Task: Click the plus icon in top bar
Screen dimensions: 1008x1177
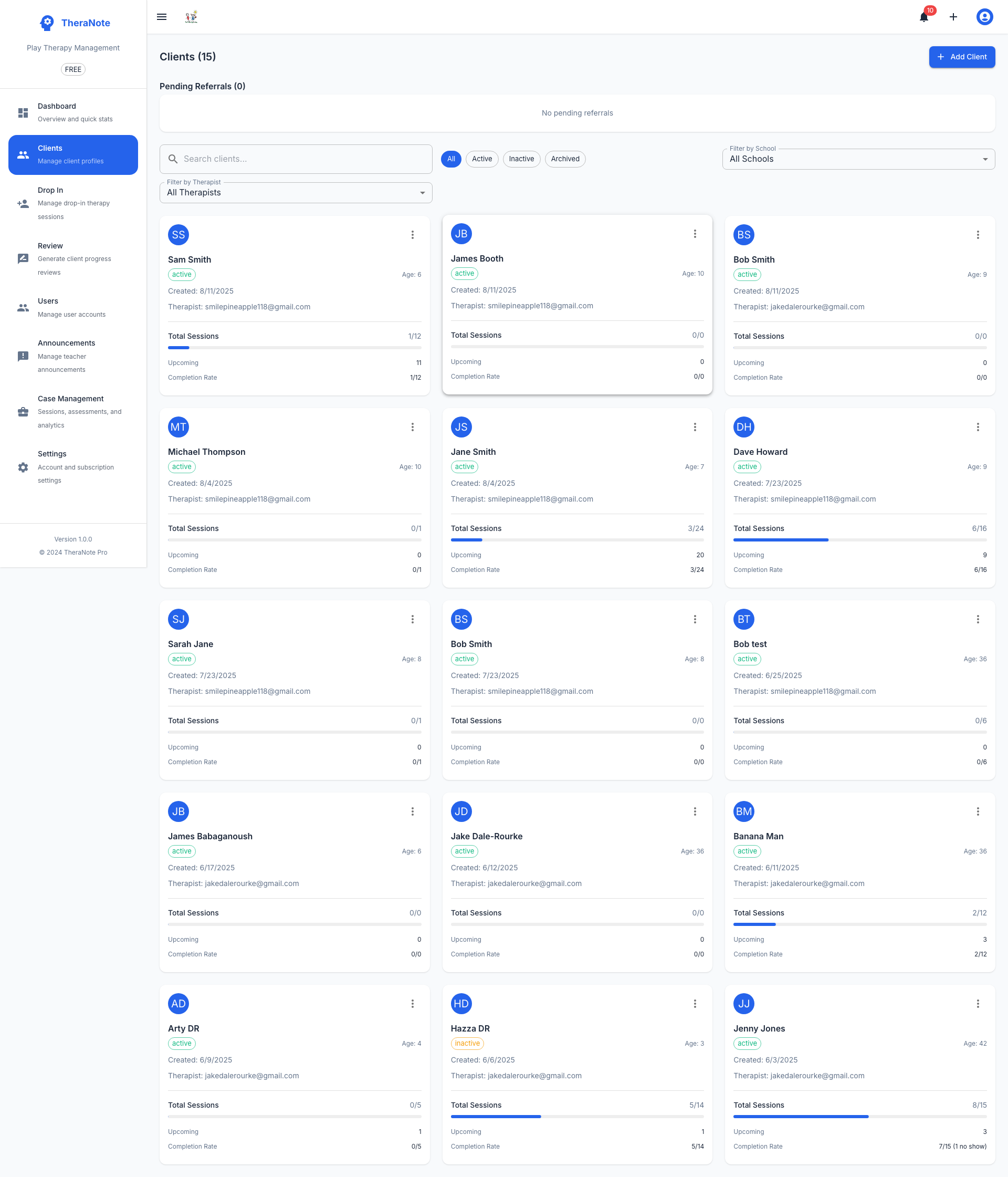Action: tap(953, 17)
